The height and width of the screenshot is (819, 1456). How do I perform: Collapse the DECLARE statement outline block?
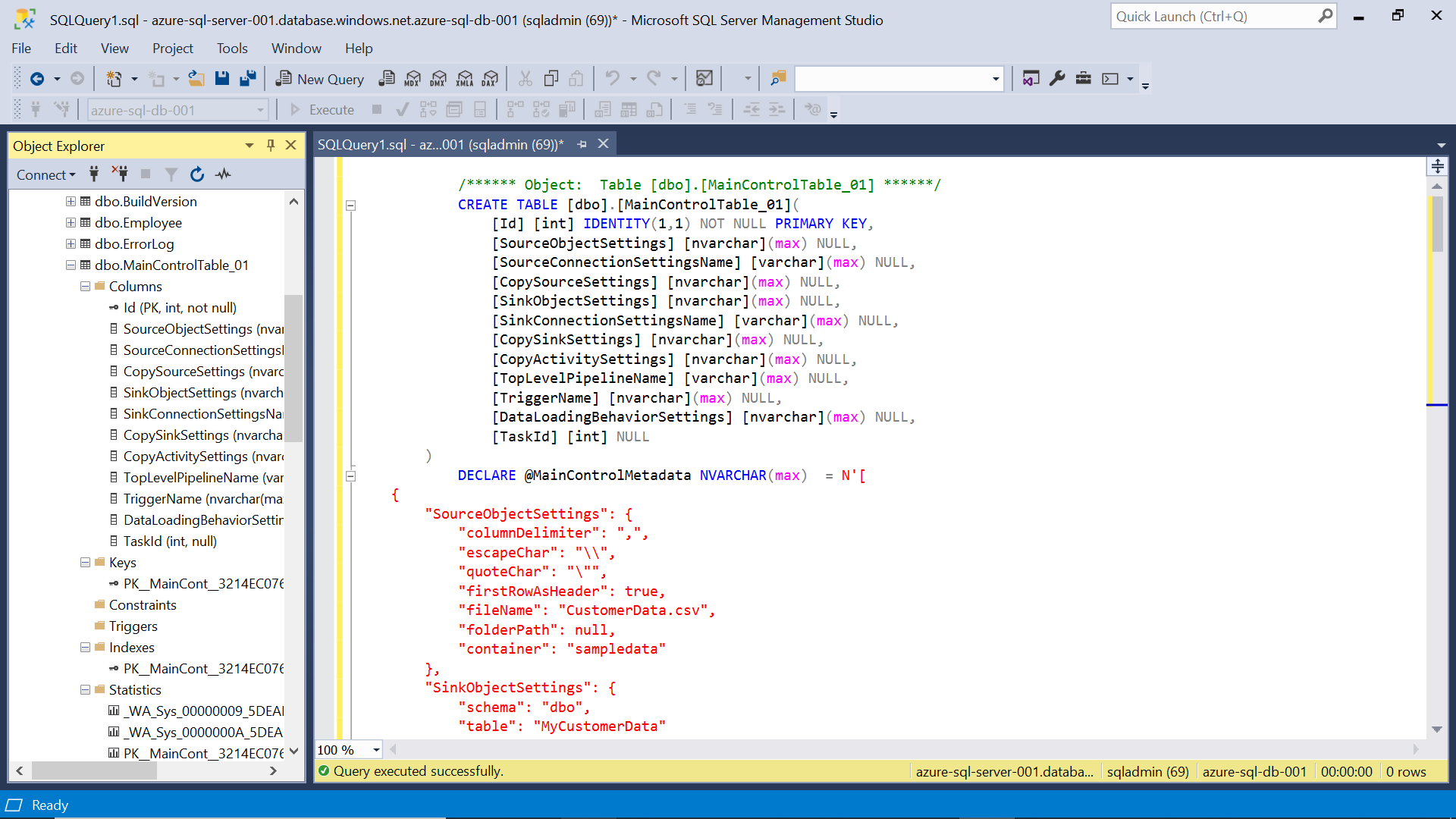click(x=350, y=476)
